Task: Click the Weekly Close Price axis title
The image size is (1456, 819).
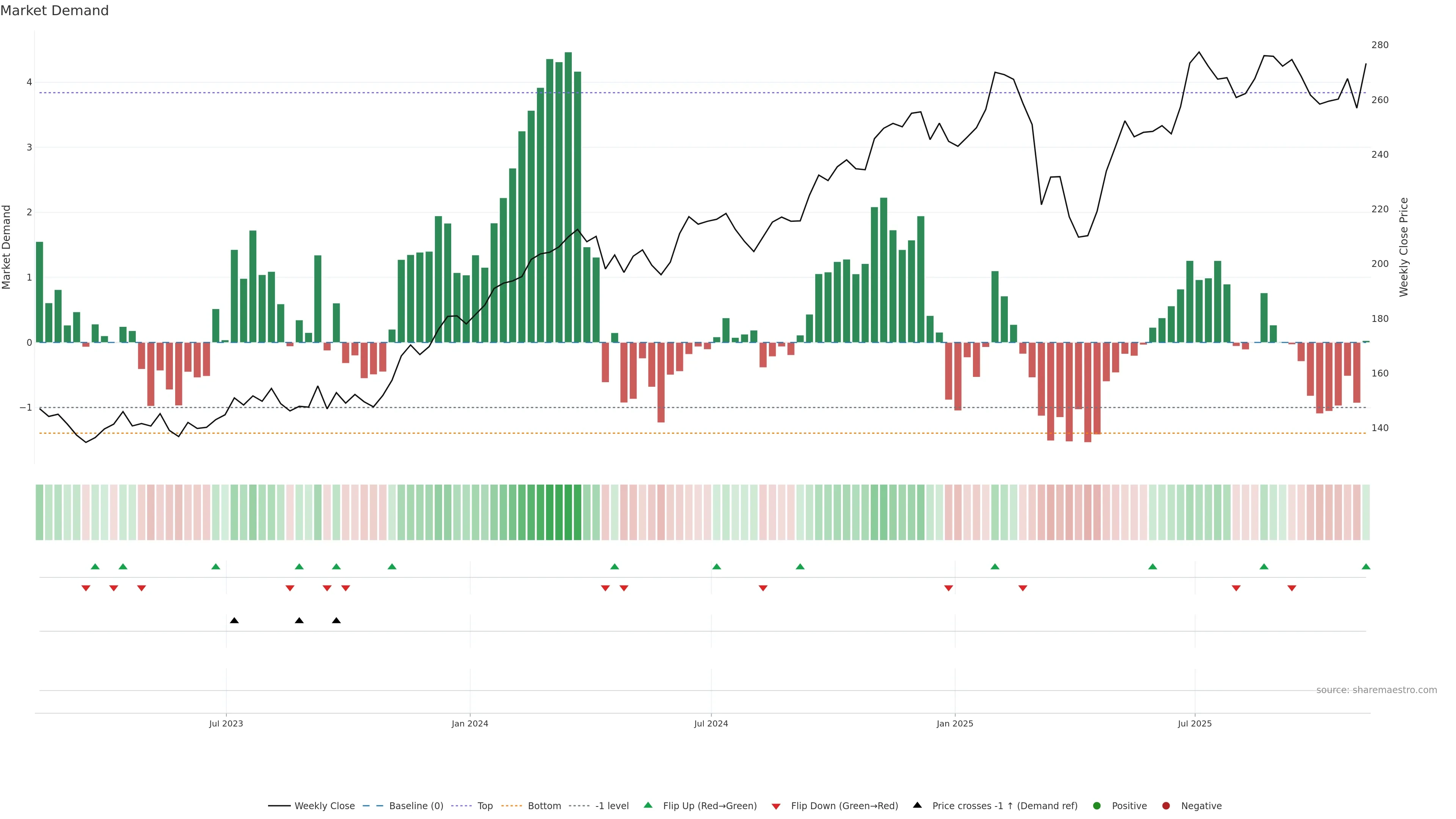Action: click(1404, 247)
